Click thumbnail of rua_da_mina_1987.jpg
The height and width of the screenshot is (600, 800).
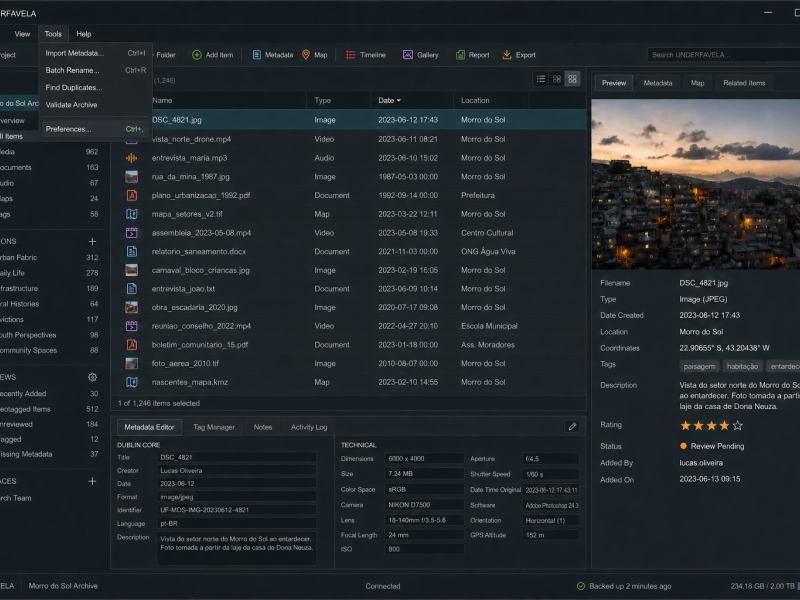[x=132, y=177]
